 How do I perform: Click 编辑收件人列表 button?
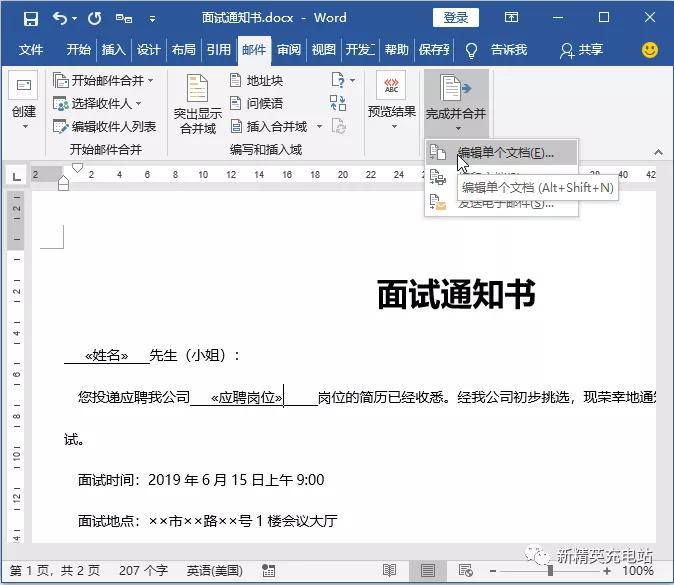click(104, 126)
